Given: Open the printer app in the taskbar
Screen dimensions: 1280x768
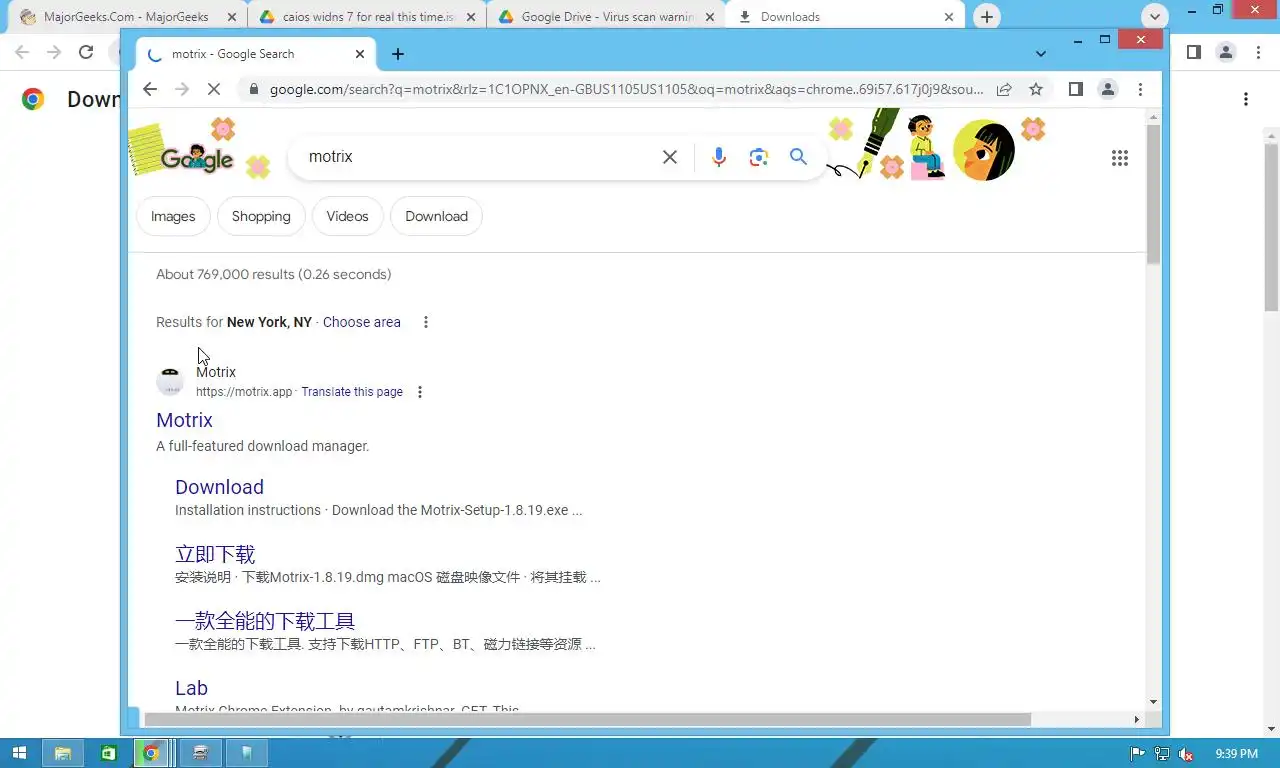Looking at the screenshot, I should click(200, 753).
